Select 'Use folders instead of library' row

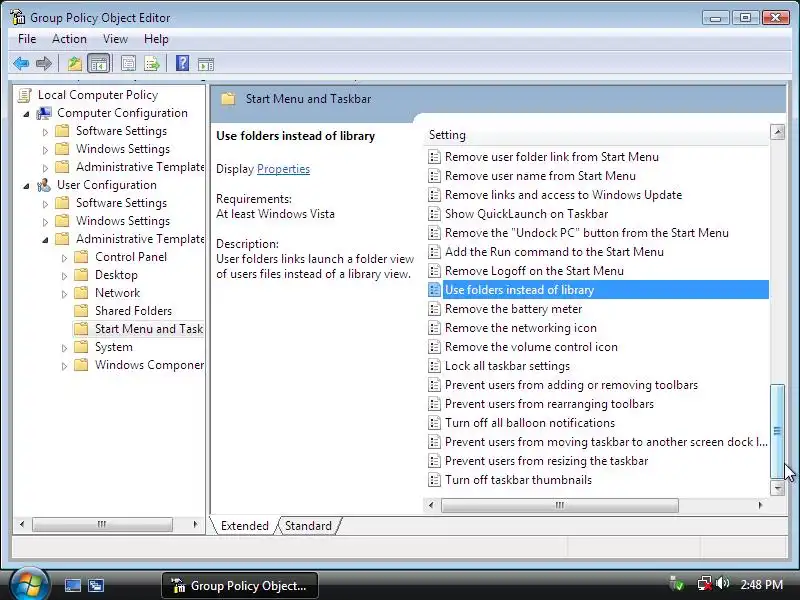tap(598, 290)
